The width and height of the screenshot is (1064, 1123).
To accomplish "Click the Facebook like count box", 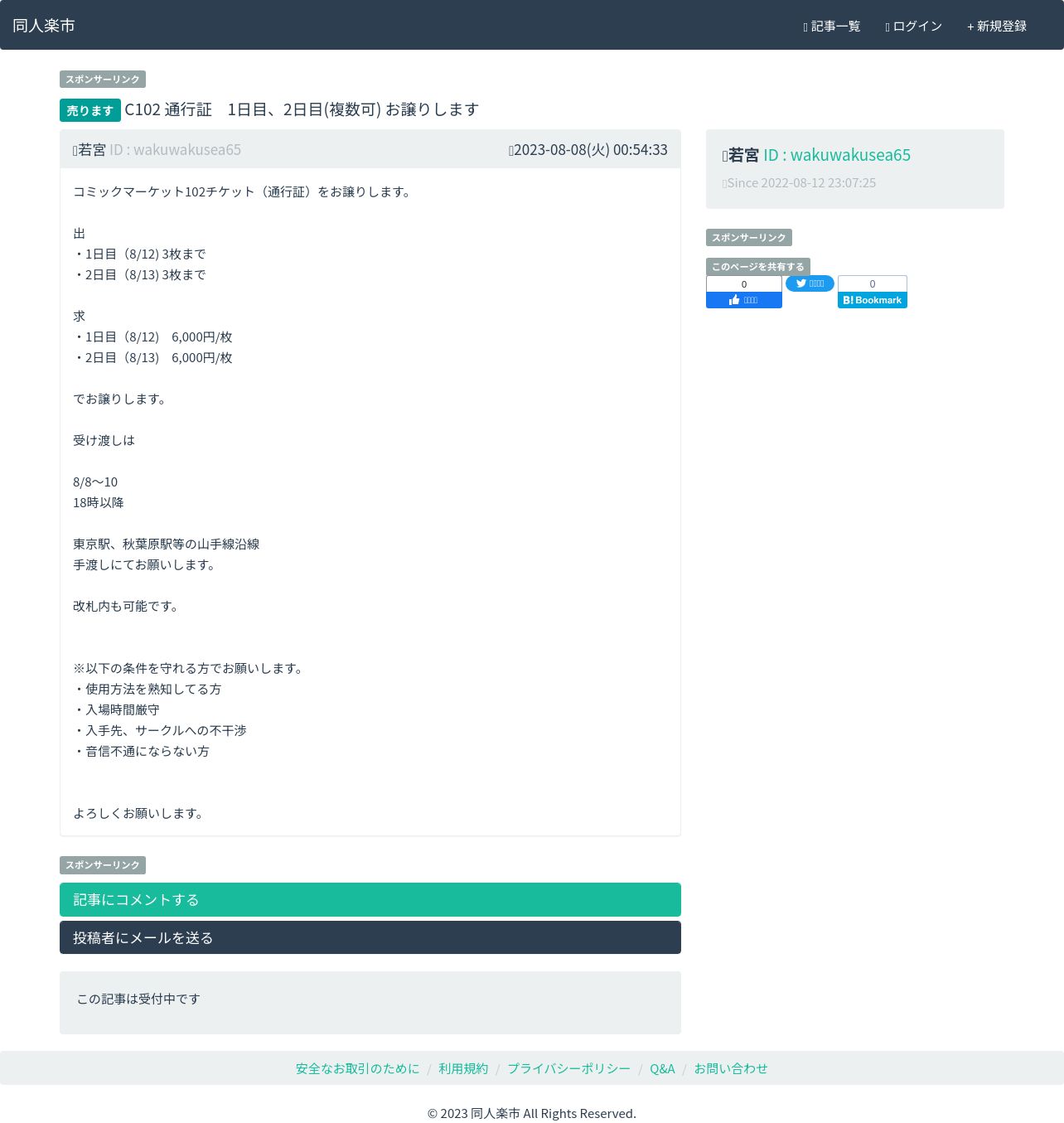I will pos(744,284).
